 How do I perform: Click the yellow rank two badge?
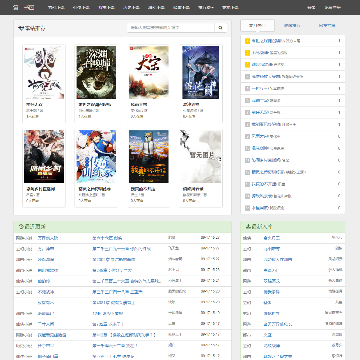(247, 53)
